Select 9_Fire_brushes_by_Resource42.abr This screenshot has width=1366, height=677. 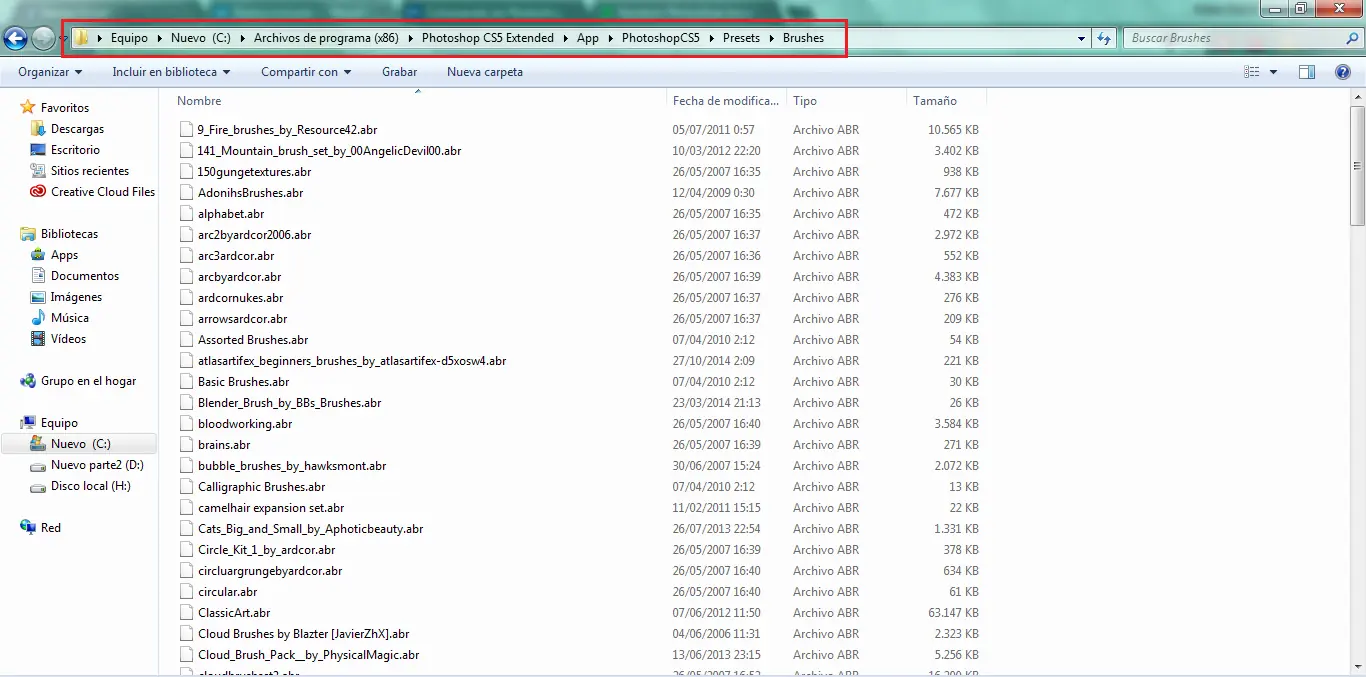[287, 130]
